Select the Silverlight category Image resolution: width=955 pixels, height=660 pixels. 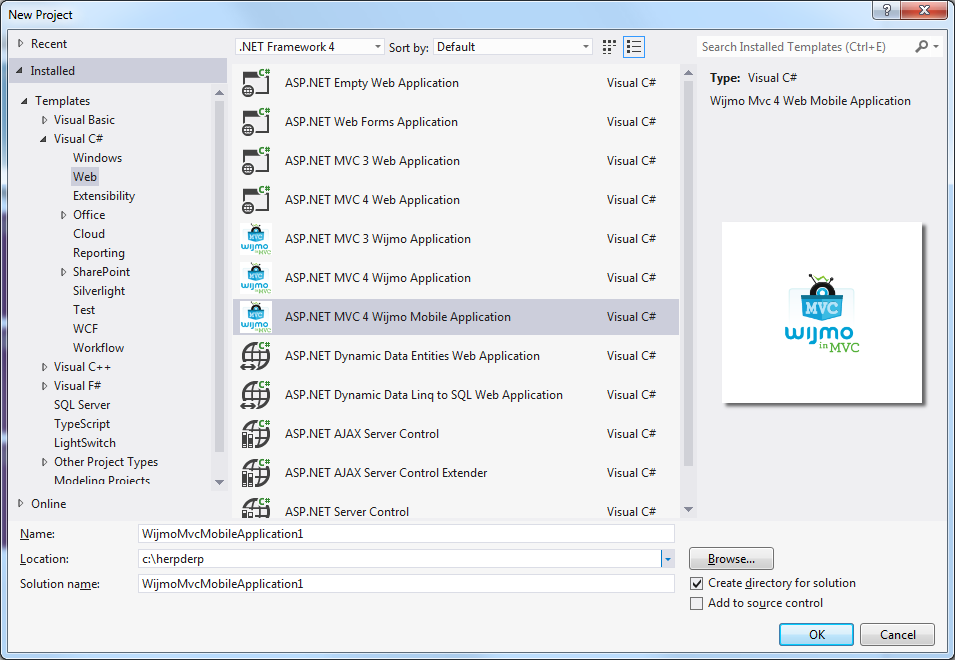click(x=99, y=291)
